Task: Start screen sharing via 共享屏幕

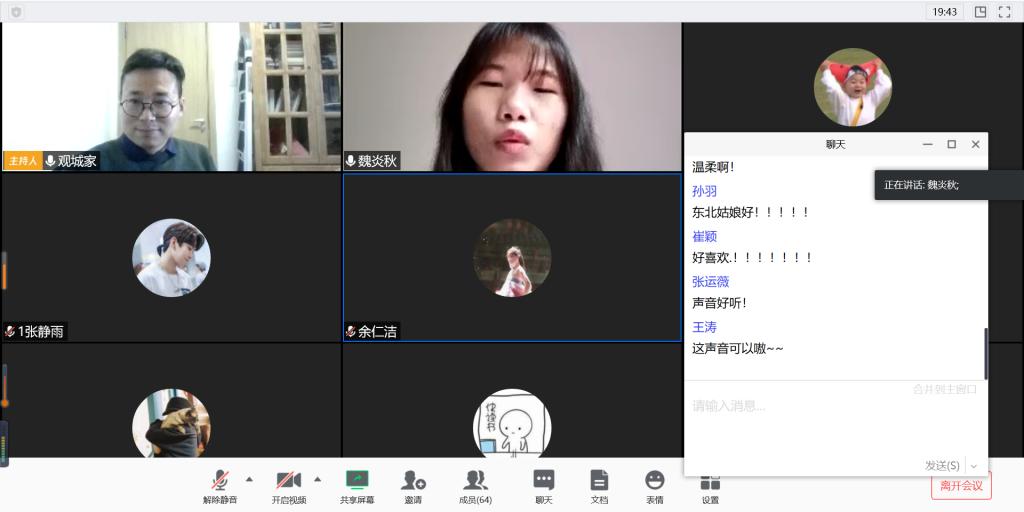Action: pyautogui.click(x=357, y=486)
